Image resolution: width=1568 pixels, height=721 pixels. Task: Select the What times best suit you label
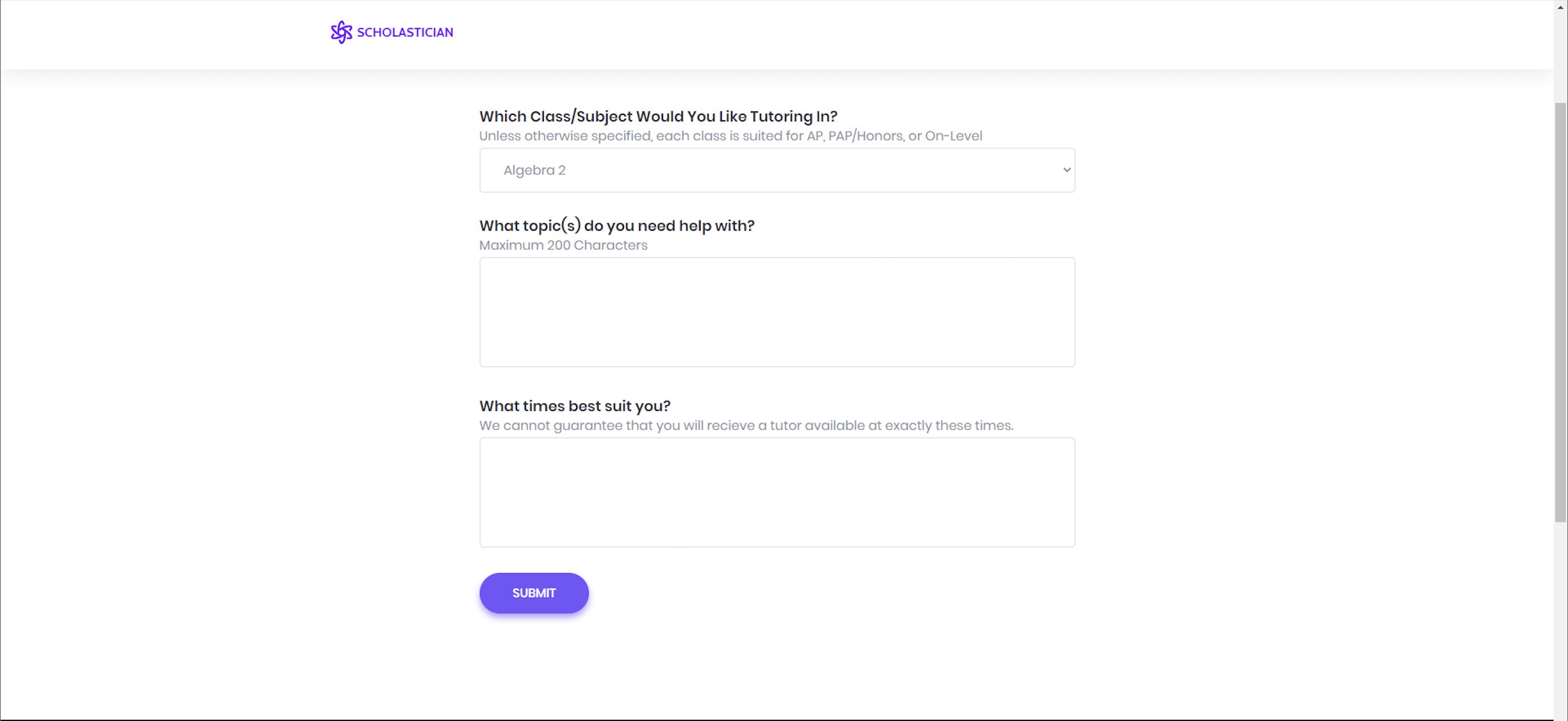tap(575, 406)
